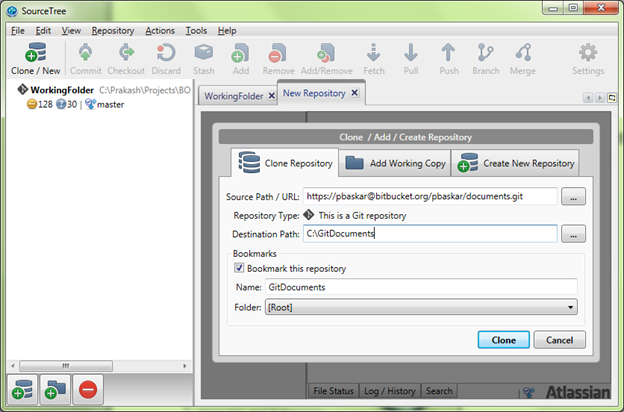Click the Atlassian logo

tap(578, 392)
